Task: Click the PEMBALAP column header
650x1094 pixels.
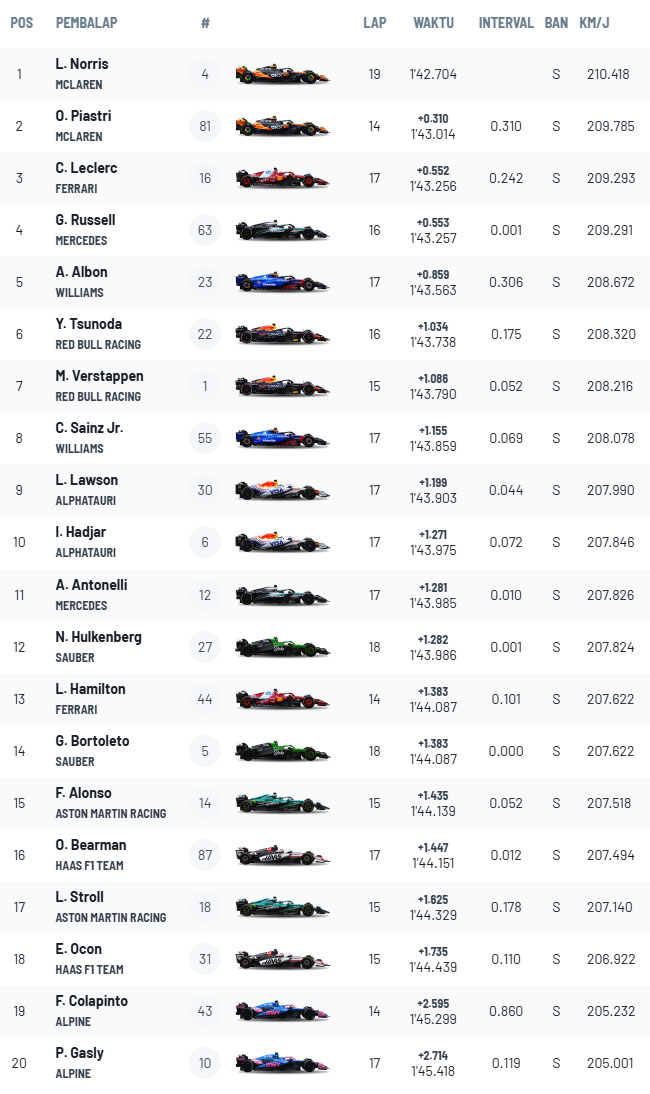Action: 86,22
